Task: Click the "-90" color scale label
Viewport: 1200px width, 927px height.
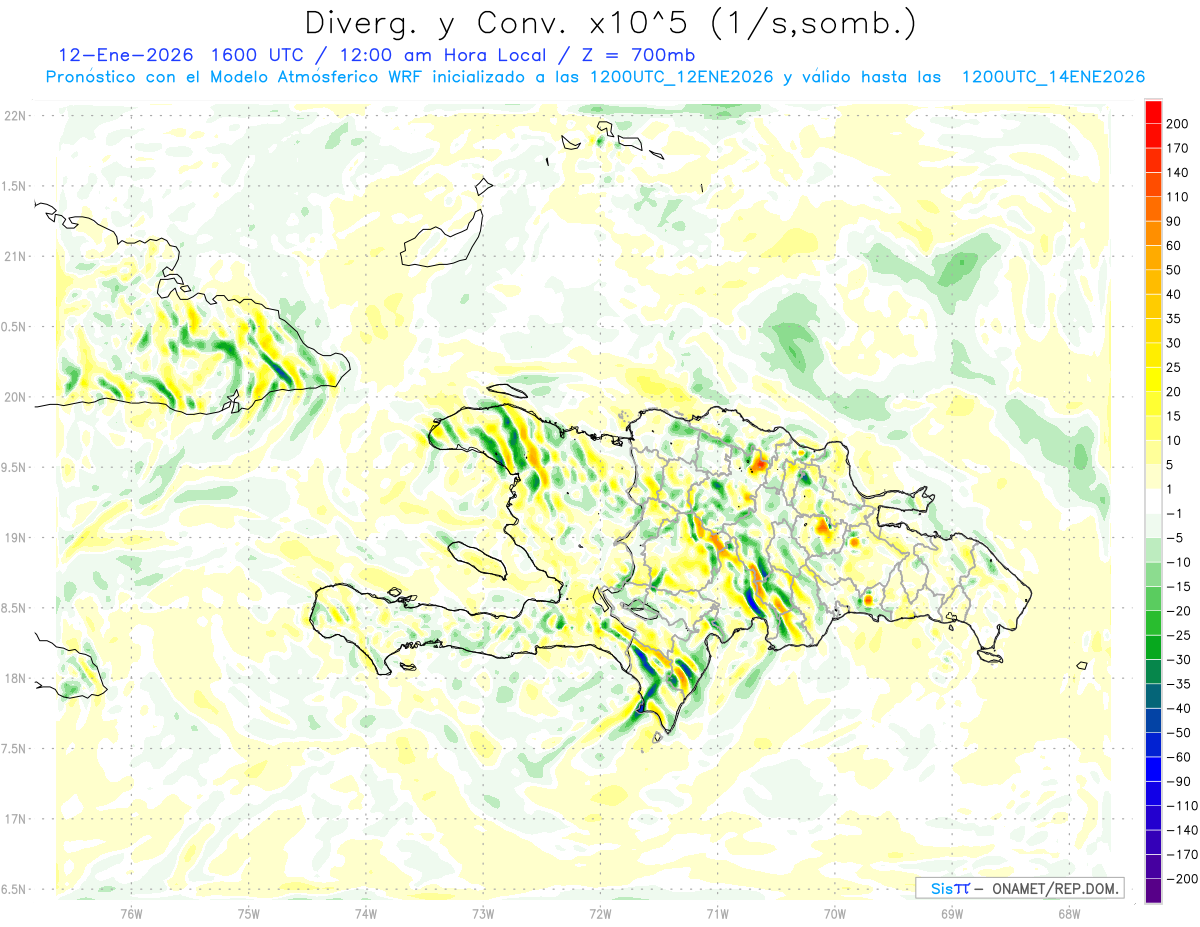Action: pyautogui.click(x=1177, y=781)
